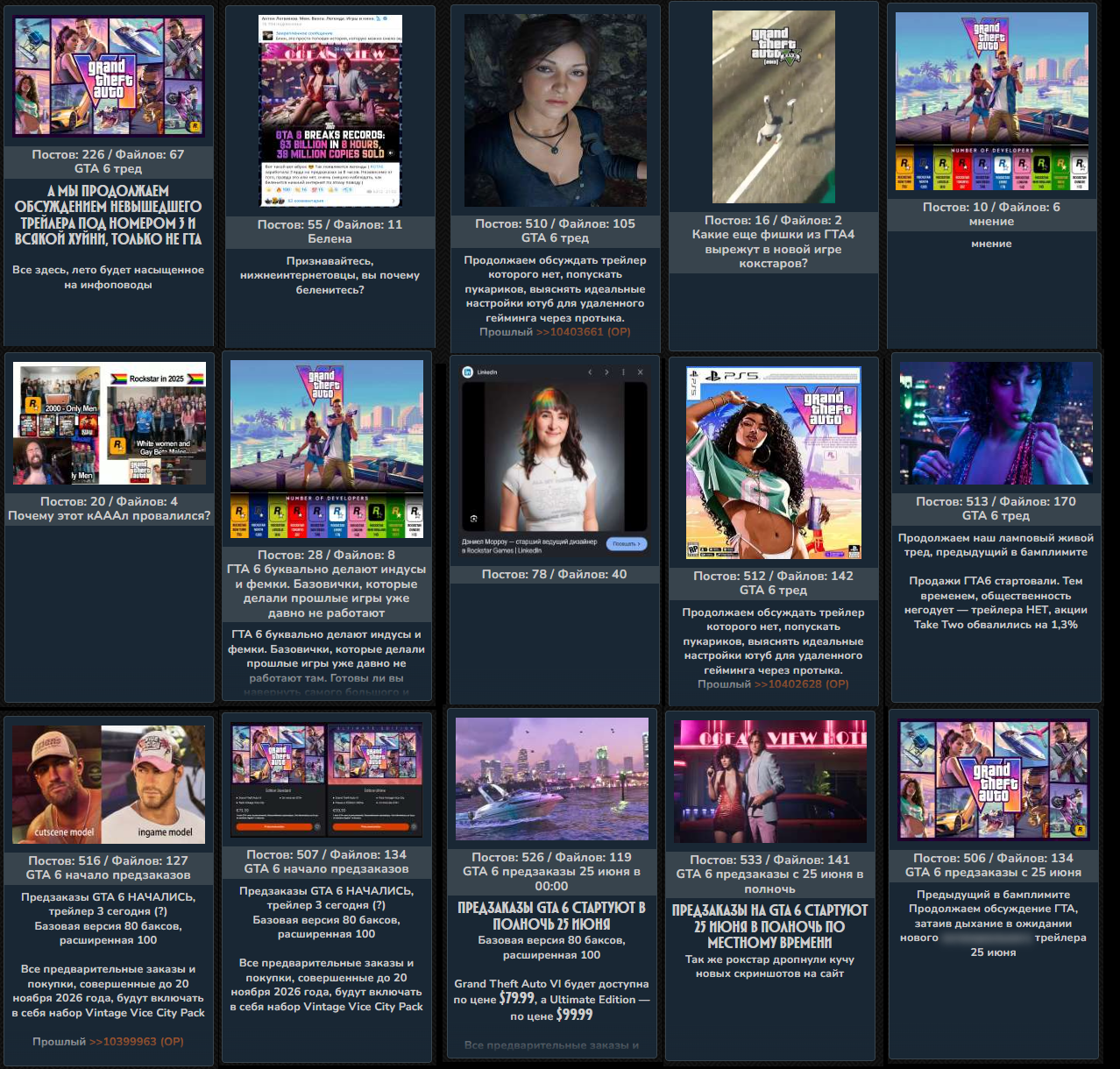Click the 'Постов: 510 / Файлов: 105' counter

[555, 223]
